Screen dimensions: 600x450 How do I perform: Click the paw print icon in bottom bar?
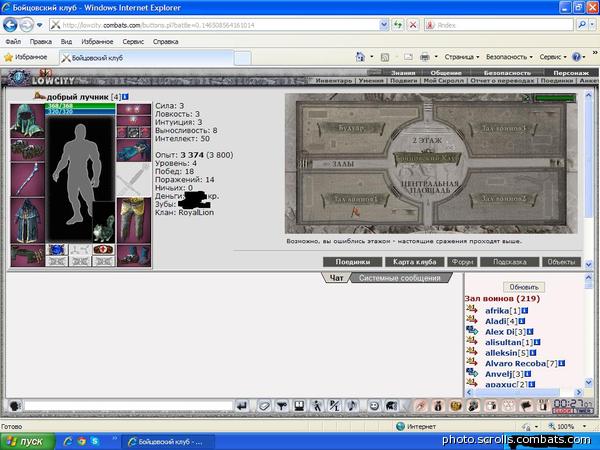coord(509,406)
